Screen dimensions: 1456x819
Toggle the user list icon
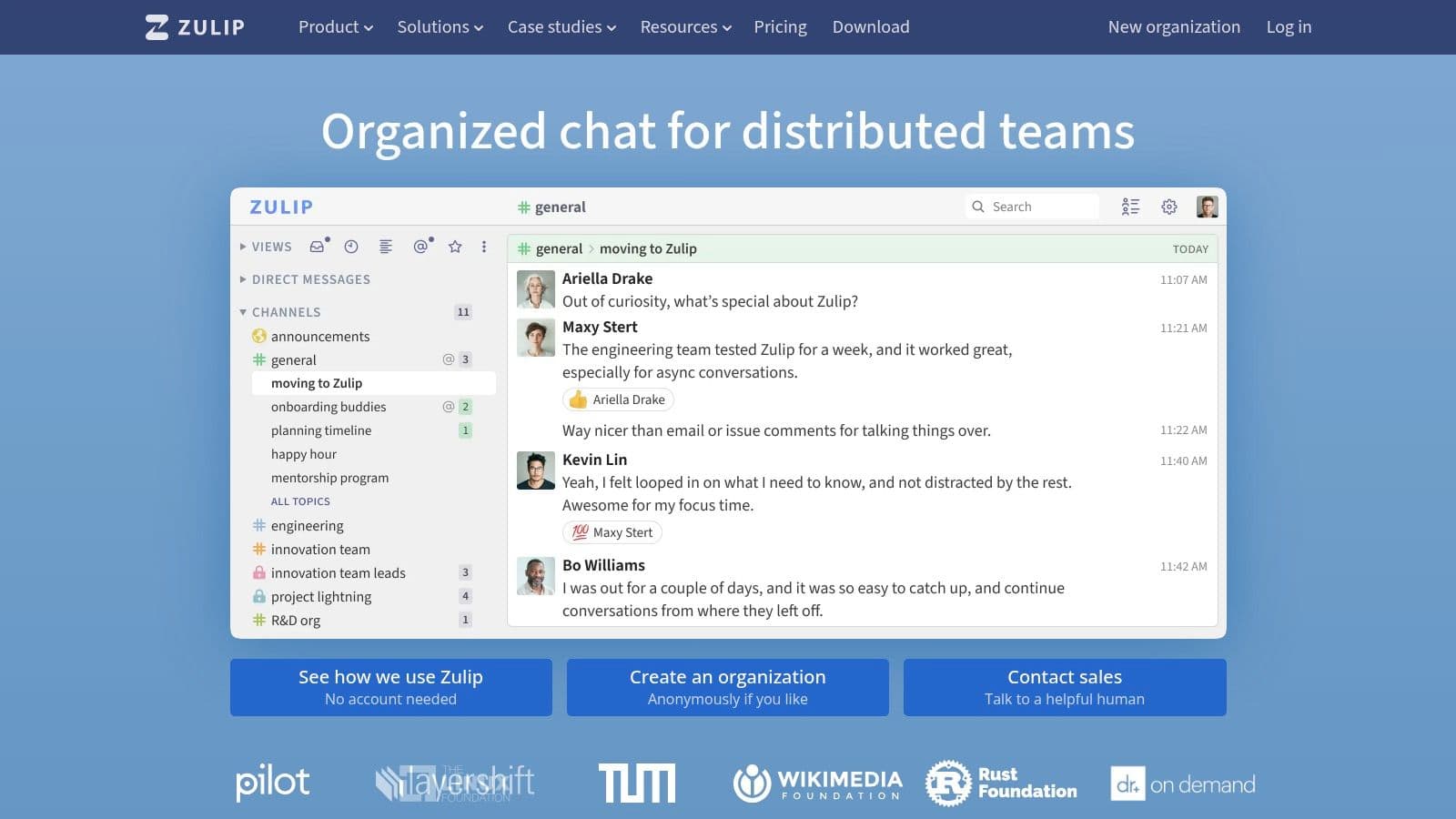(1130, 207)
